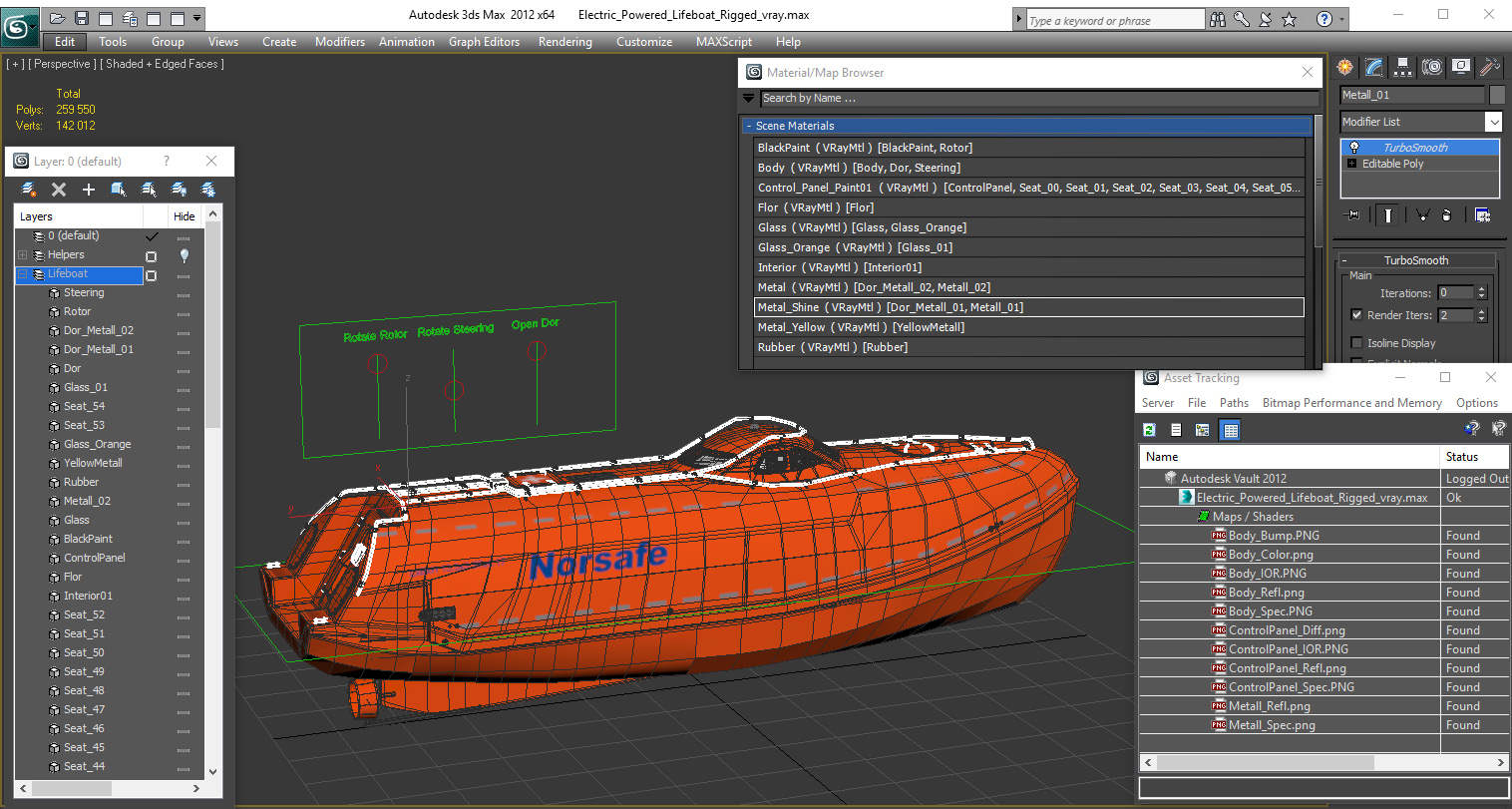1512x809 pixels.
Task: Toggle Helpers layer current checkbox
Action: [x=152, y=256]
